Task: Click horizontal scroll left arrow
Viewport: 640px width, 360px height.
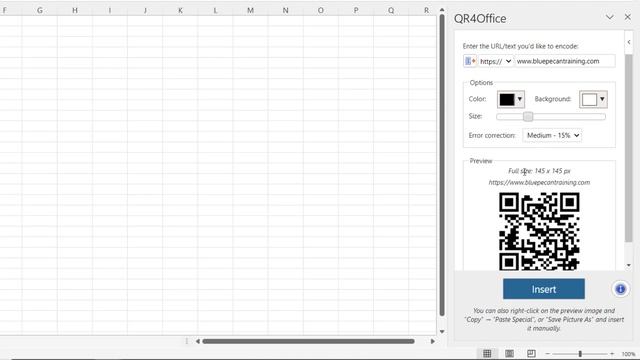Action: coord(198,341)
